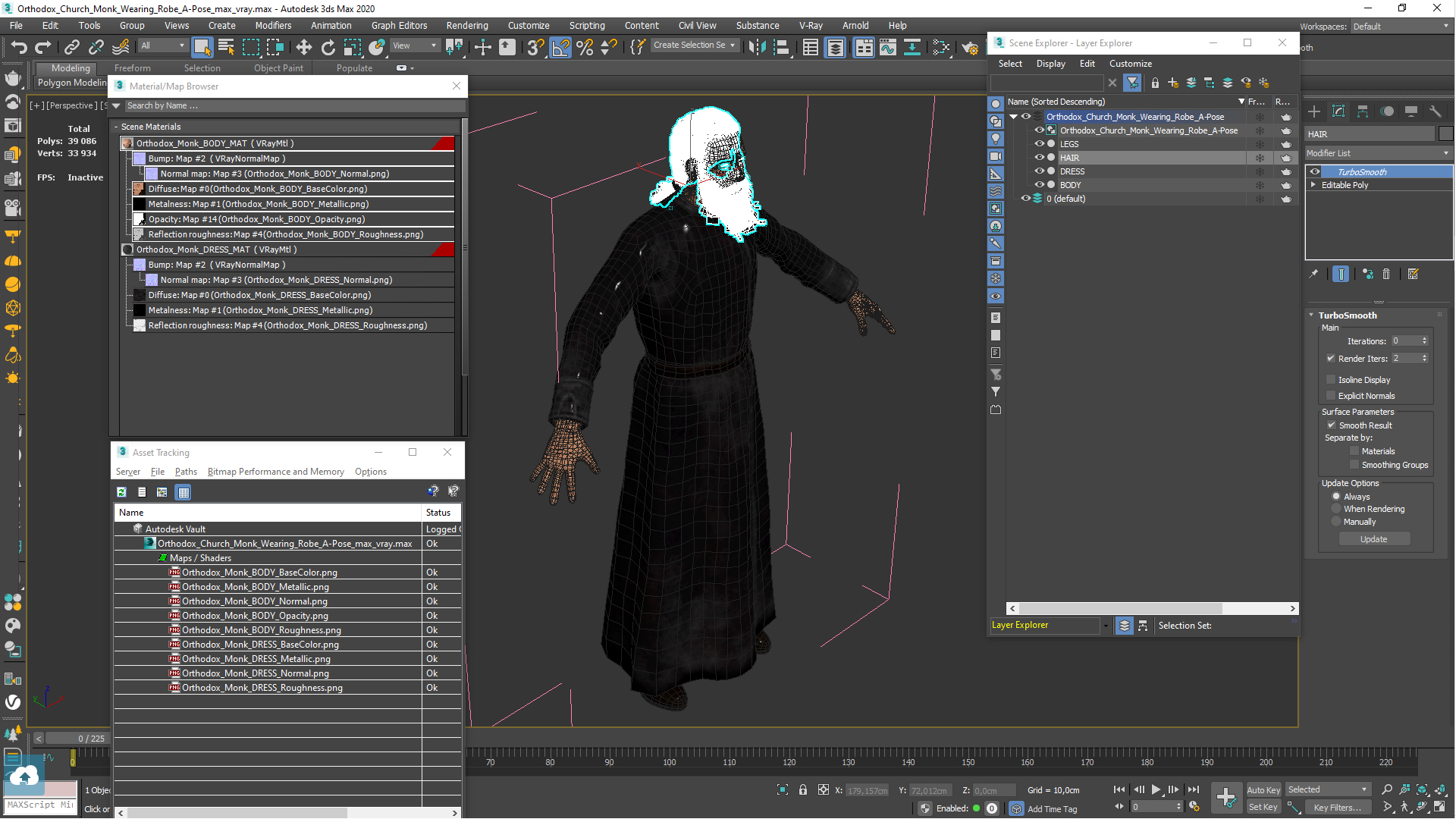Open the Modifier List dropdown
Screen dimensions: 1456x819
(1378, 153)
